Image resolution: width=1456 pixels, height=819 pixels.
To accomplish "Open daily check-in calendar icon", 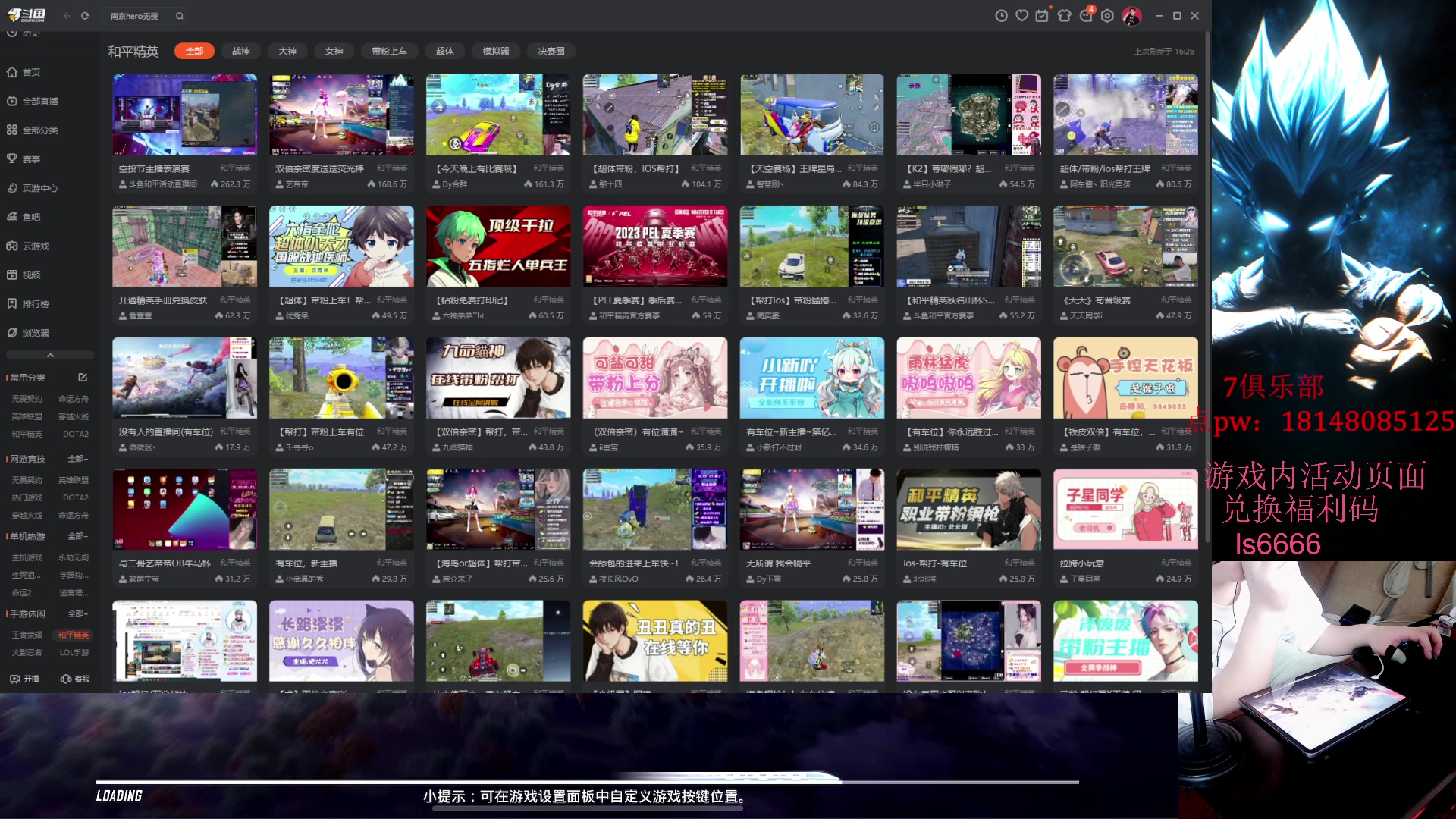I will [x=1042, y=16].
